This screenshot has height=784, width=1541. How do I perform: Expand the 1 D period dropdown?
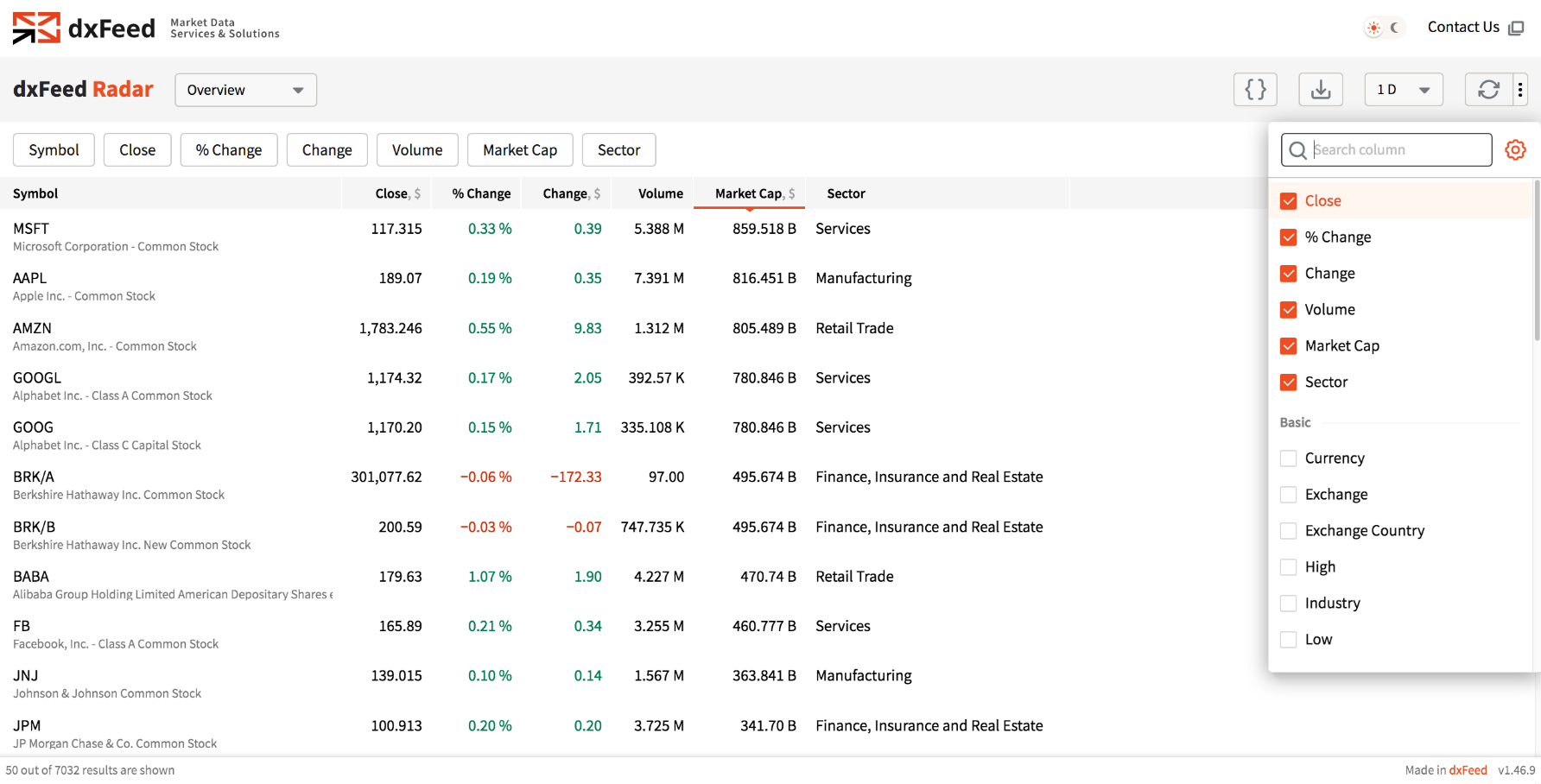point(1403,90)
